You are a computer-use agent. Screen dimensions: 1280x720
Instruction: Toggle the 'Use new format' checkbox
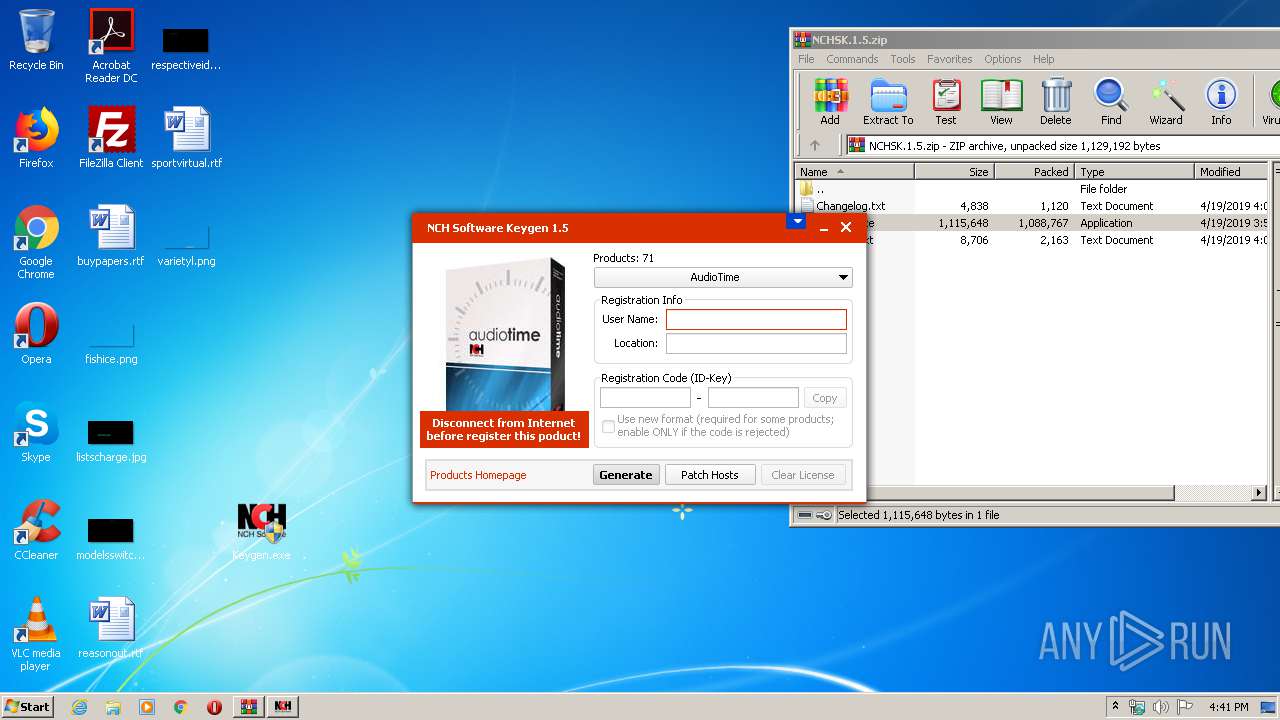click(x=608, y=427)
